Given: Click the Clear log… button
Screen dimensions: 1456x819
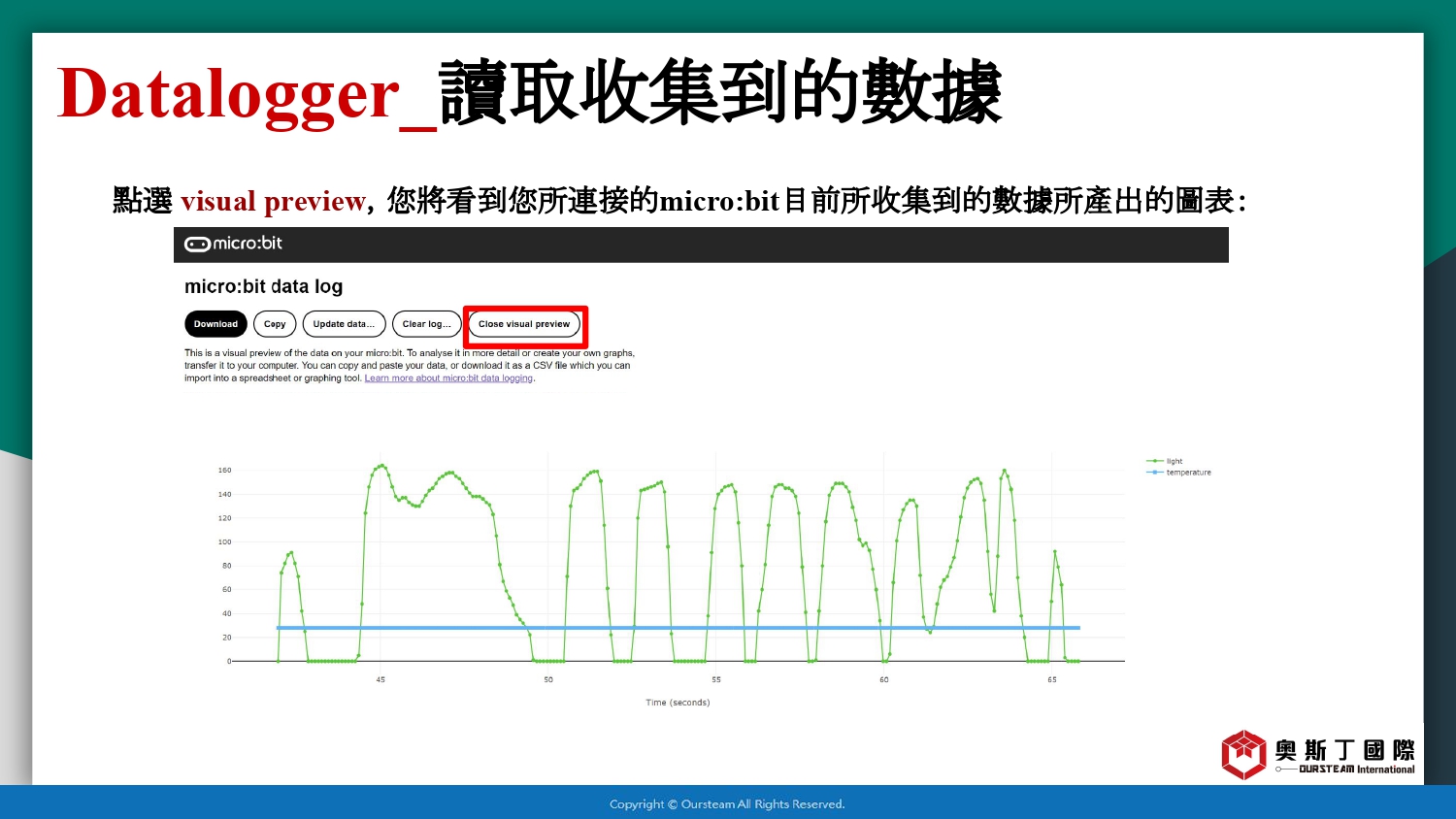Looking at the screenshot, I should tap(426, 324).
